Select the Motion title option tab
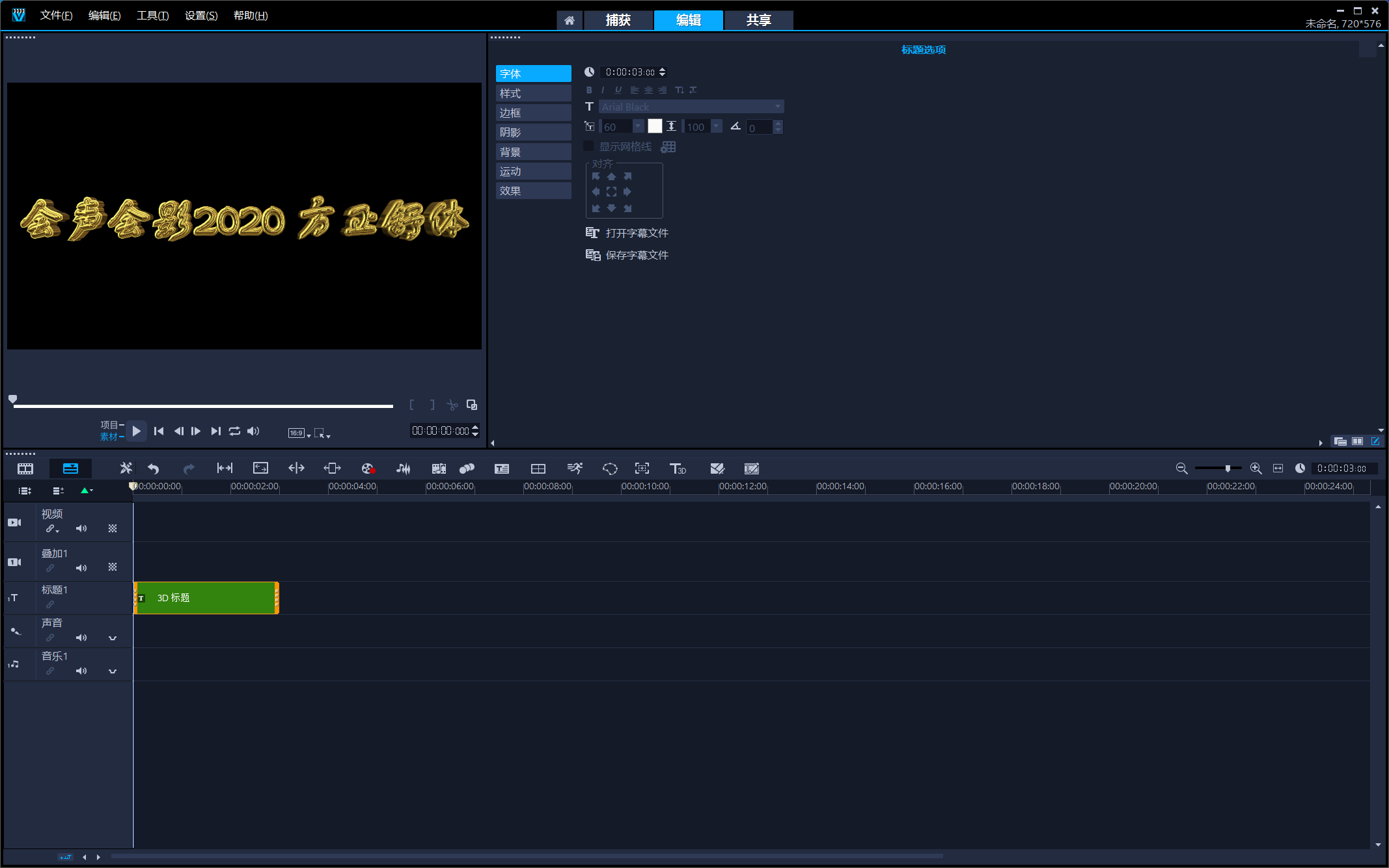This screenshot has width=1389, height=868. 534,171
